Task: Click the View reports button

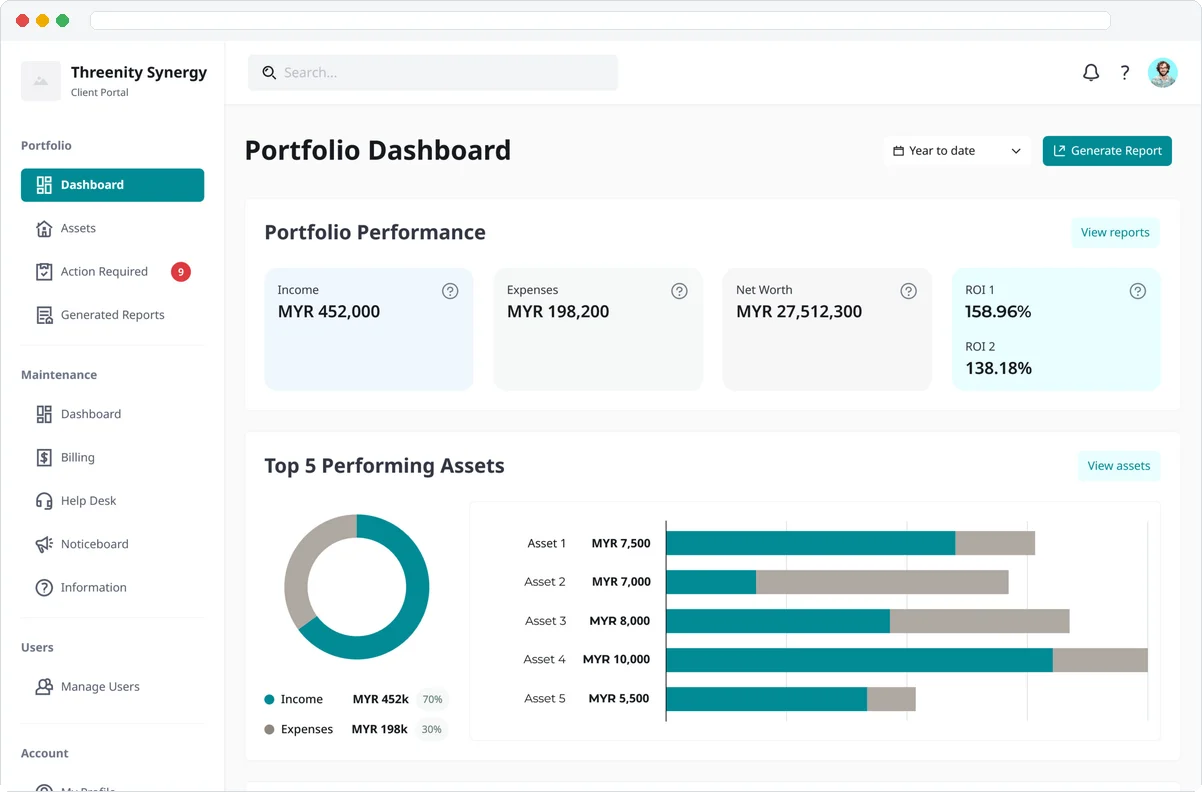Action: point(1115,232)
